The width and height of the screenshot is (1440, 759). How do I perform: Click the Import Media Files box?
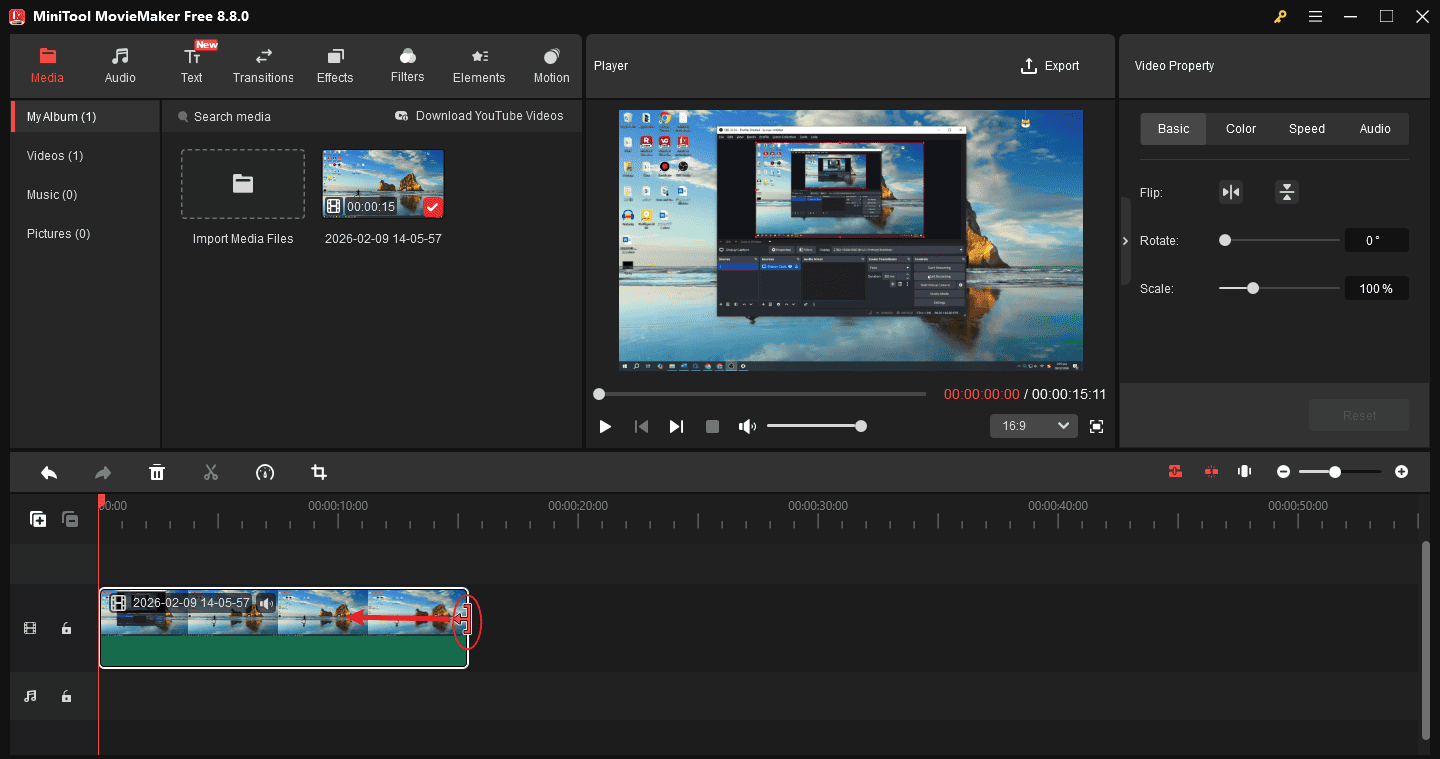[243, 184]
